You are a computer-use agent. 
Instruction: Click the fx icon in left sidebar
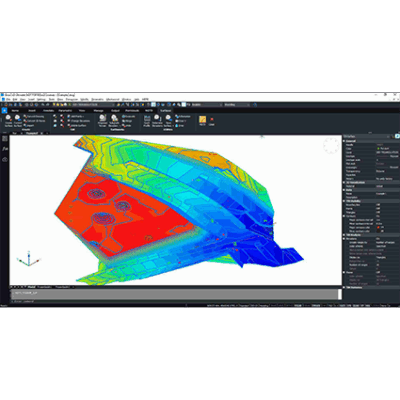5,149
